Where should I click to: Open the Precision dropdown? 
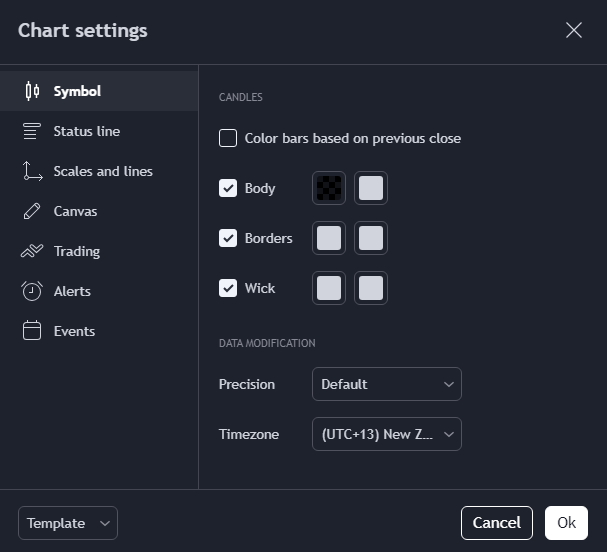coord(387,384)
